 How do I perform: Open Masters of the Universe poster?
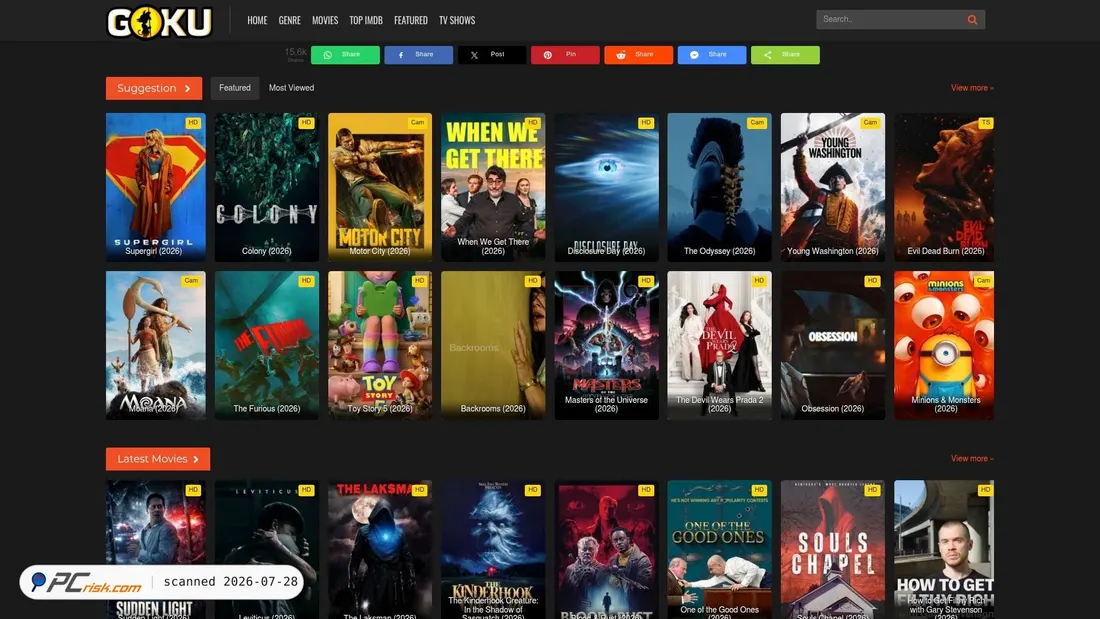pyautogui.click(x=606, y=345)
